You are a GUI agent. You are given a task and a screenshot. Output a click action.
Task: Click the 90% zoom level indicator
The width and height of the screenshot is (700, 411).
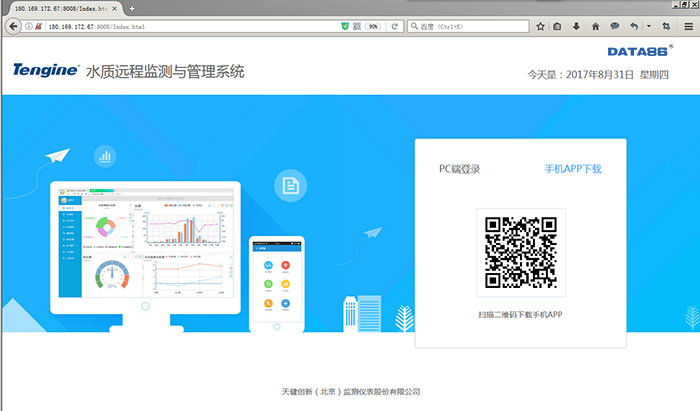tap(373, 26)
